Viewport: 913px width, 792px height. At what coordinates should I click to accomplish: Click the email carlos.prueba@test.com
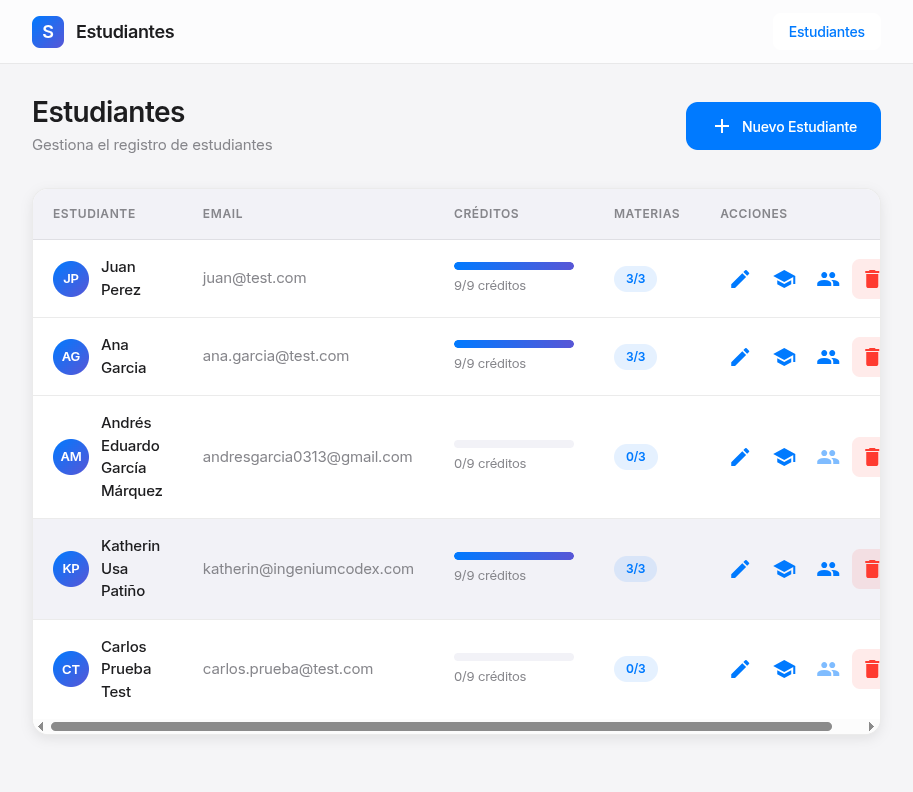[288, 669]
